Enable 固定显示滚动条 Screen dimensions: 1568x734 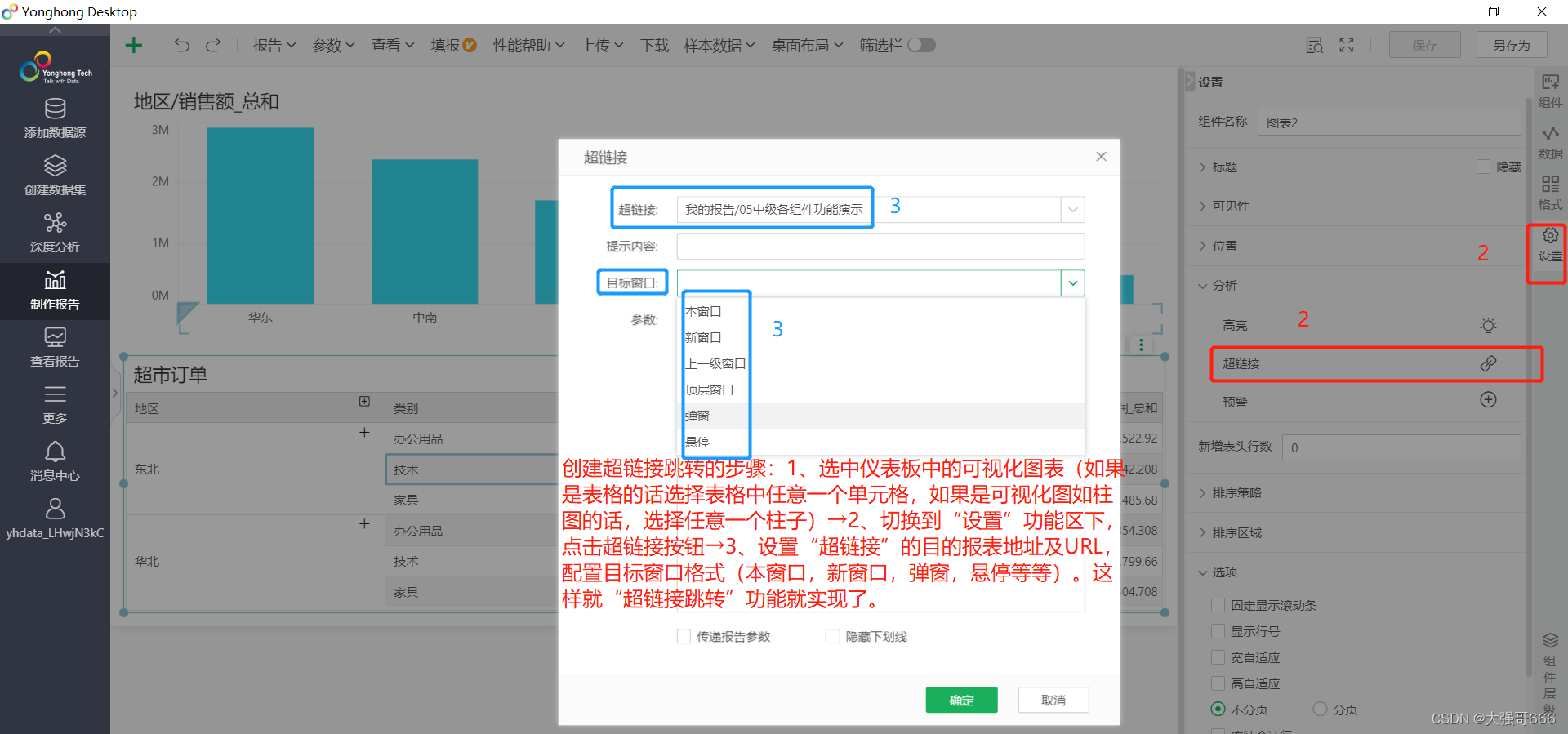tap(1218, 605)
